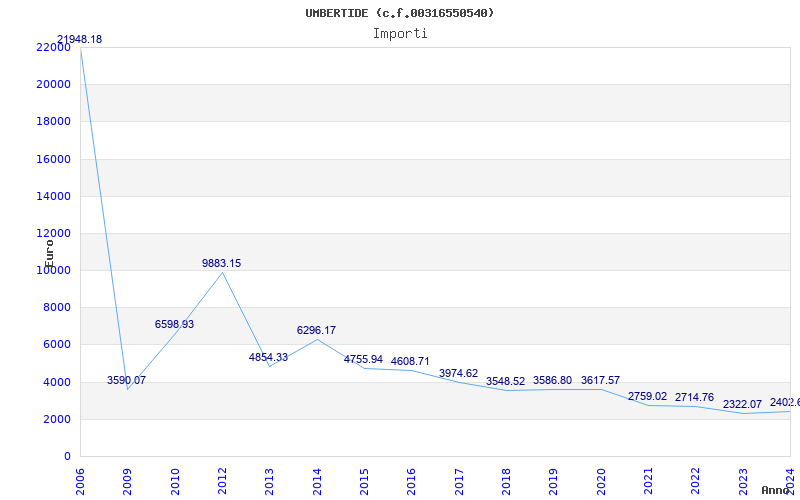Click the 9883.15 peak label
The width and height of the screenshot is (800, 500).
221,263
